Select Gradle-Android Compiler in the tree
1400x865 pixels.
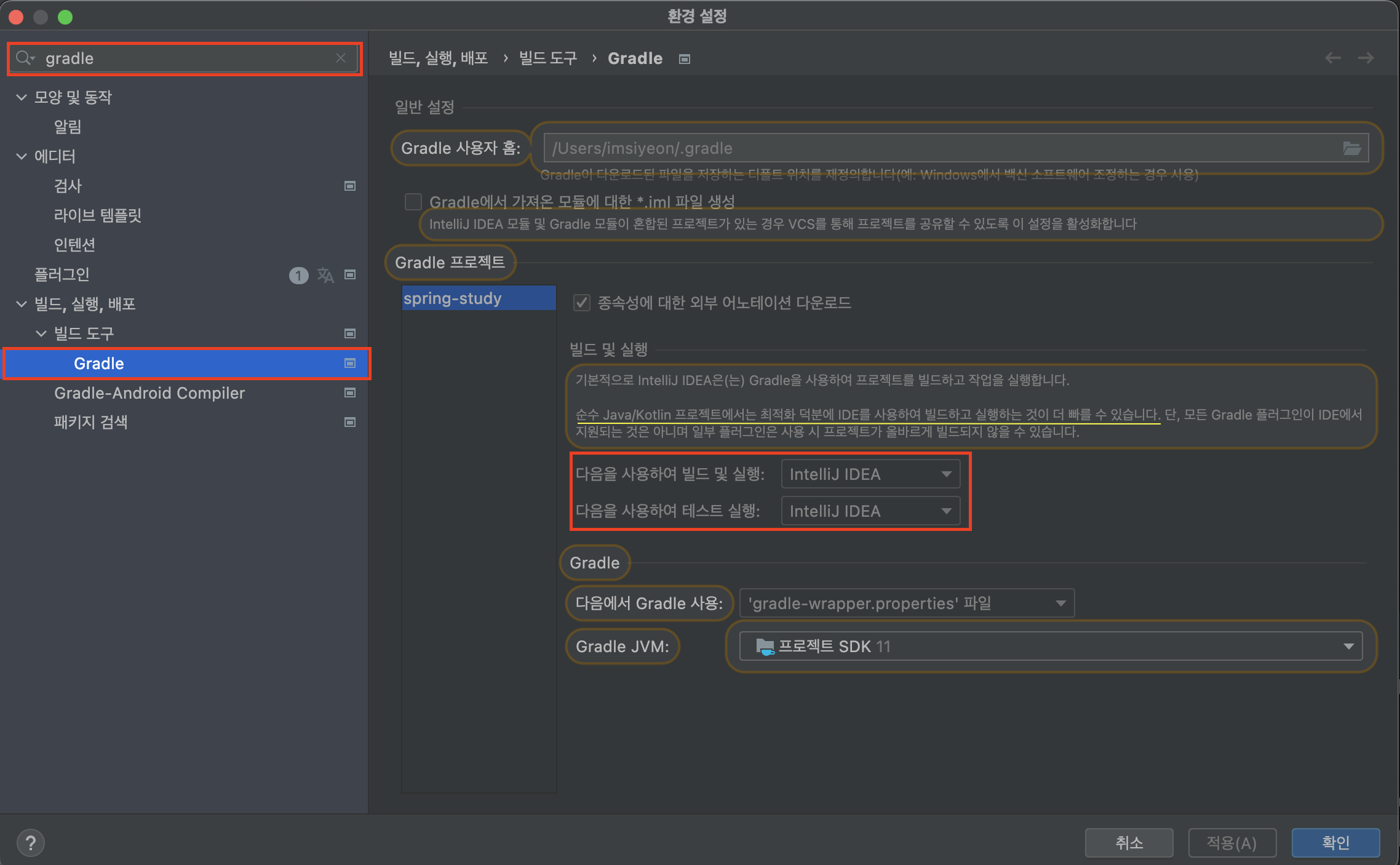coord(149,393)
